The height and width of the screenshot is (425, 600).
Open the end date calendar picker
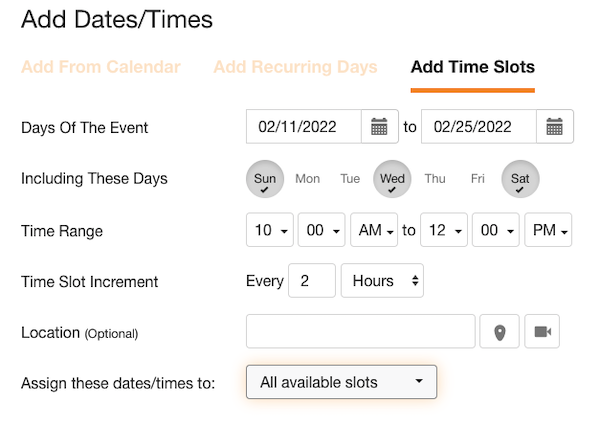pos(555,127)
